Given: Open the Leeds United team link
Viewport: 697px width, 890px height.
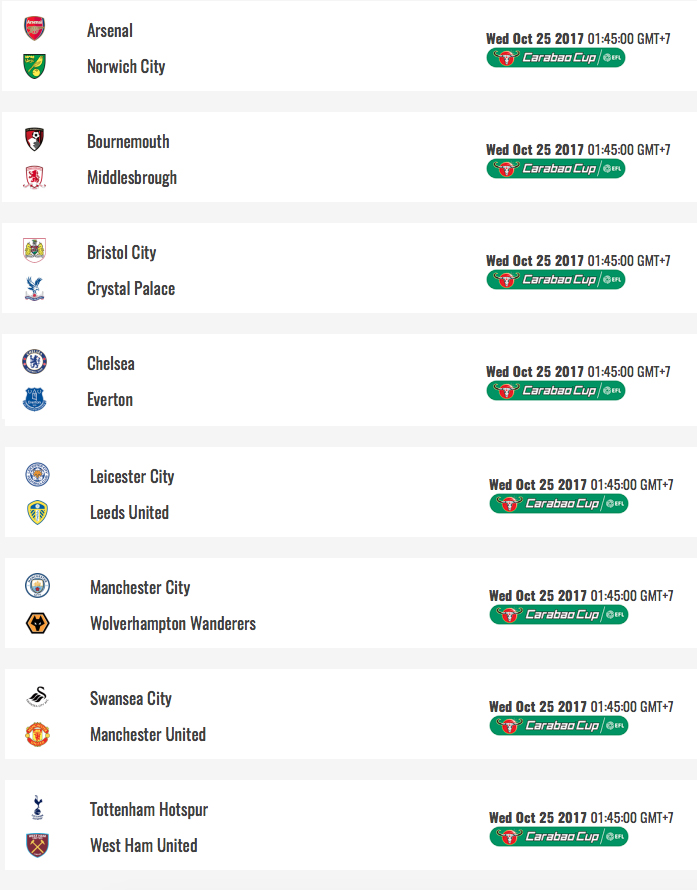Looking at the screenshot, I should 129,513.
